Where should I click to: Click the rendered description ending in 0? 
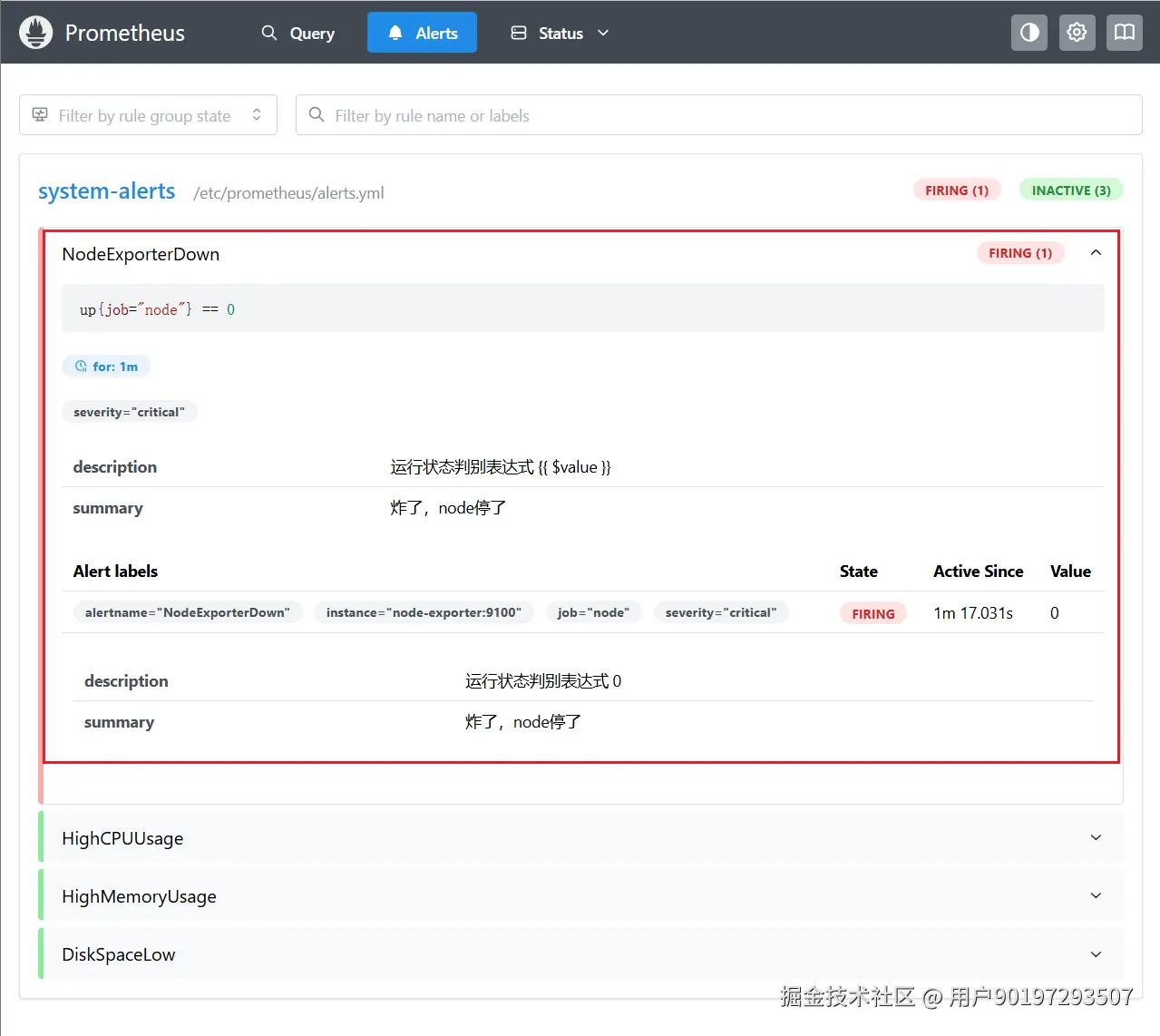(x=543, y=680)
